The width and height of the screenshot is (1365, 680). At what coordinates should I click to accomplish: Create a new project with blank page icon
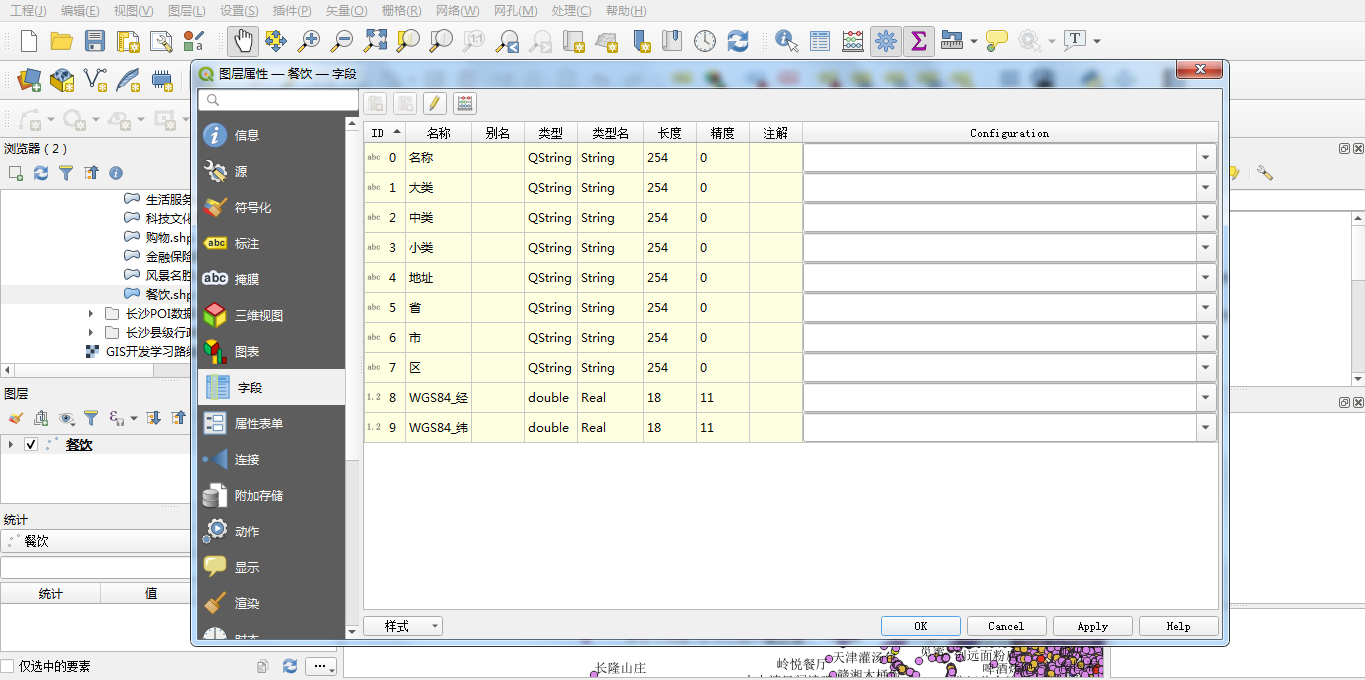click(29, 41)
